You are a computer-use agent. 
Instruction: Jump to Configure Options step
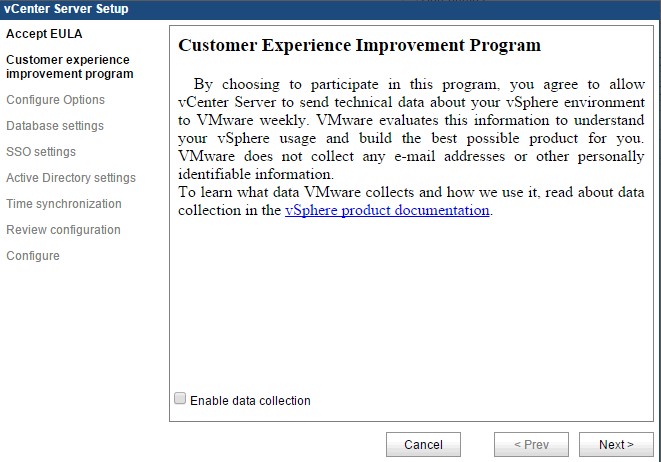(x=55, y=100)
